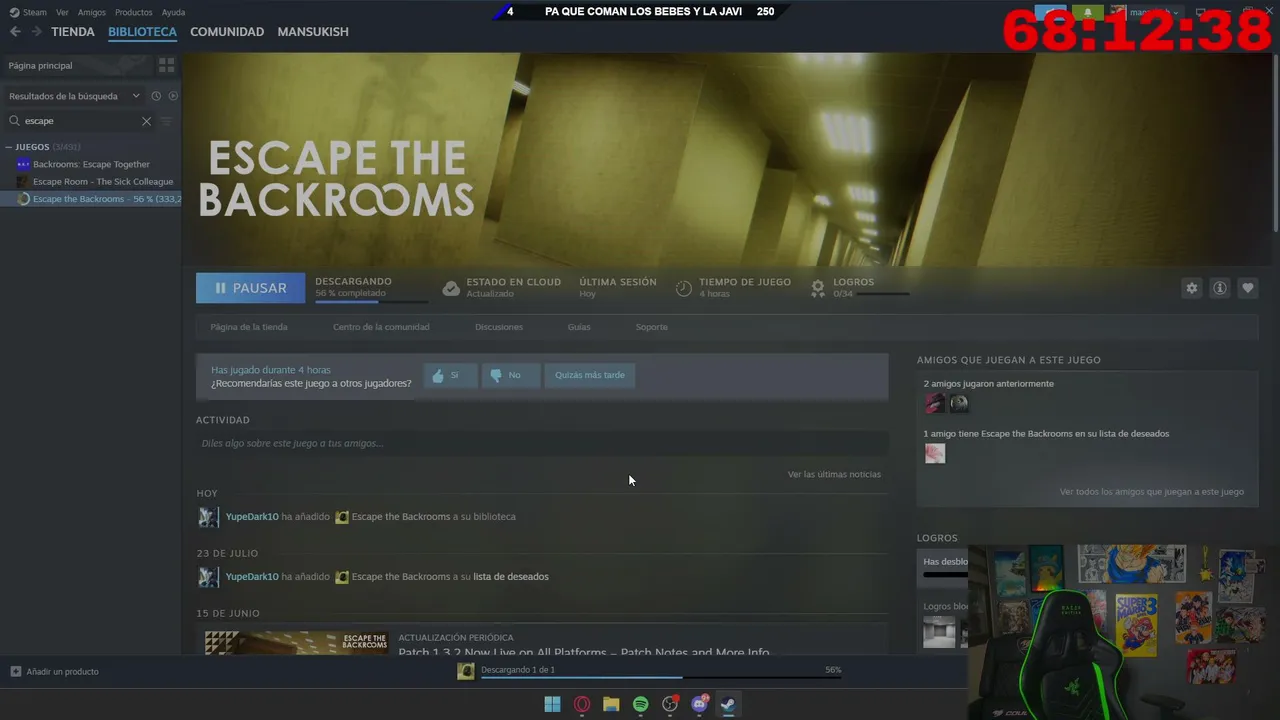Image resolution: width=1280 pixels, height=720 pixels.
Task: Open Página de la tienda link
Action: tap(249, 327)
